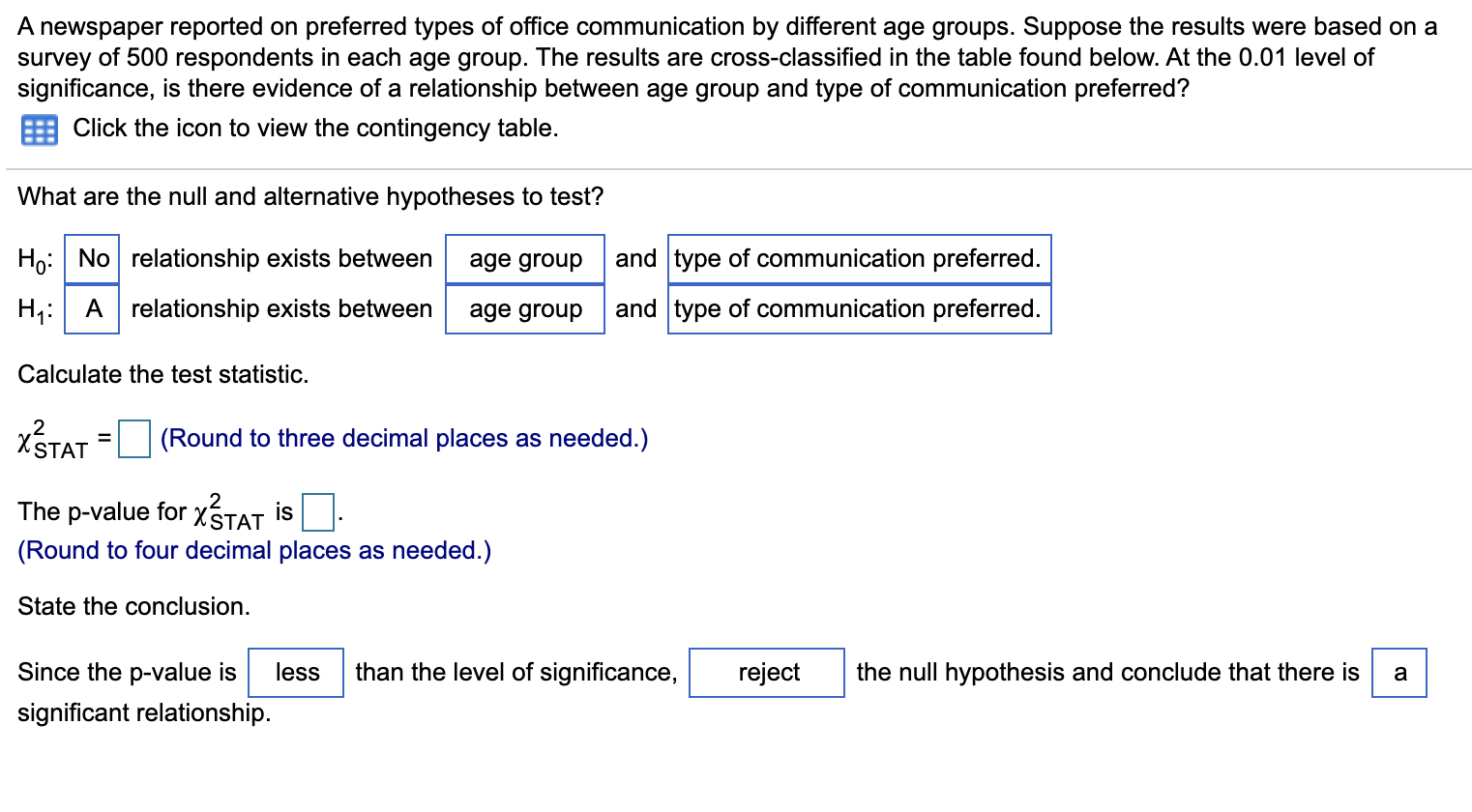Viewport: 1472px width, 812px height.
Task: Open the "less" dropdown in the conclusion
Action: coord(296,672)
